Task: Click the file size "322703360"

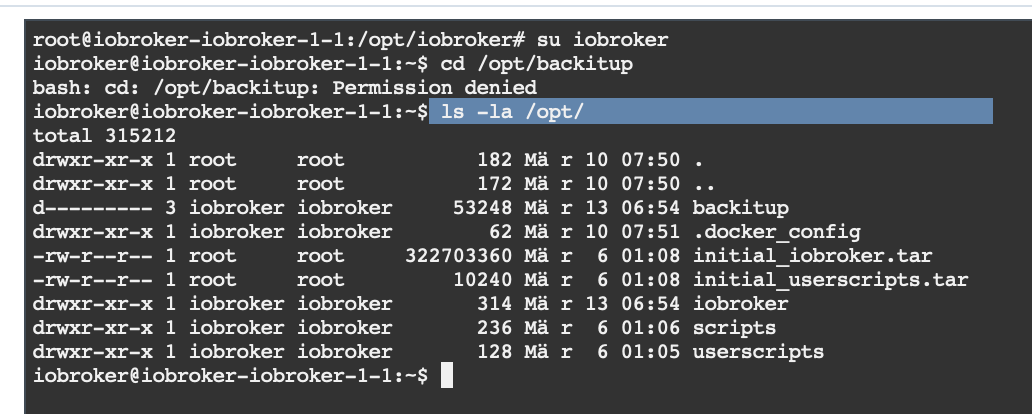Action: [x=454, y=256]
